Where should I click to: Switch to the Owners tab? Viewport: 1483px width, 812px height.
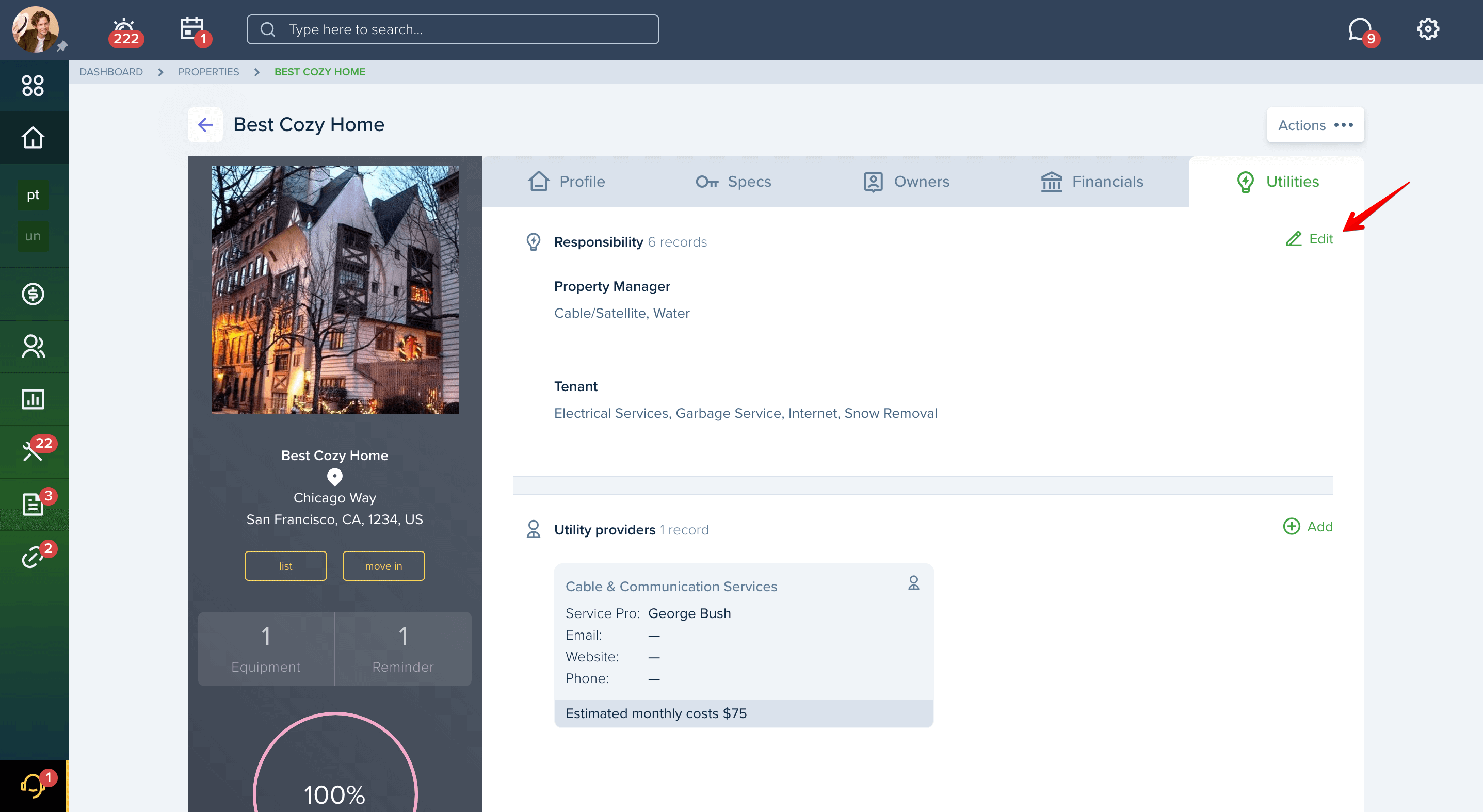pos(906,181)
